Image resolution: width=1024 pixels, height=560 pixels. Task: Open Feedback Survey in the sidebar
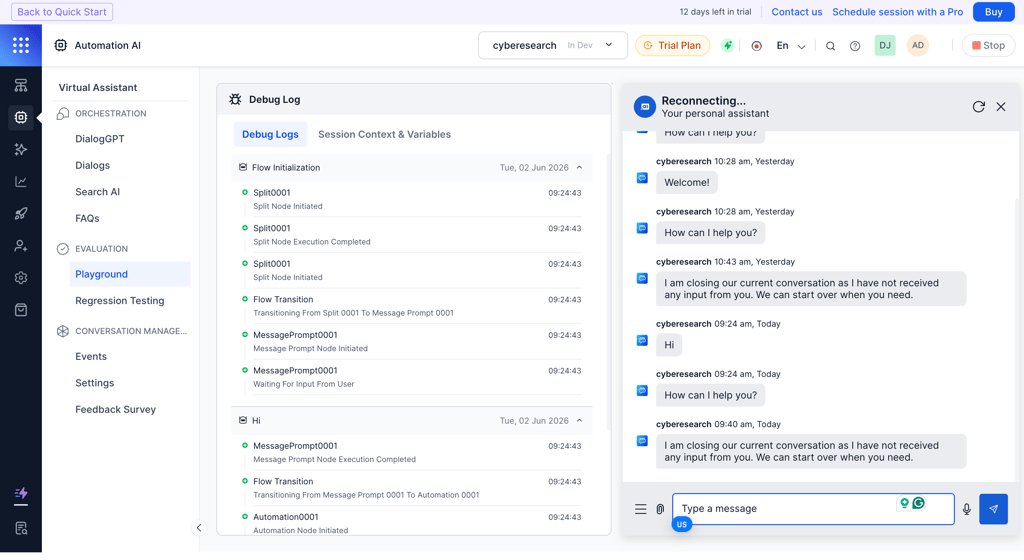[x=116, y=410]
